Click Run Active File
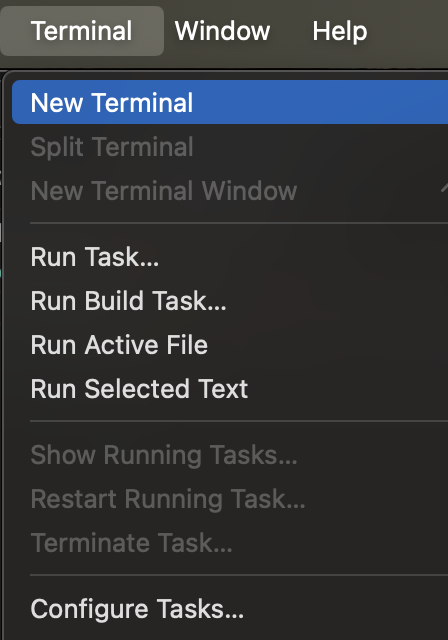448x640 pixels. [230, 345]
